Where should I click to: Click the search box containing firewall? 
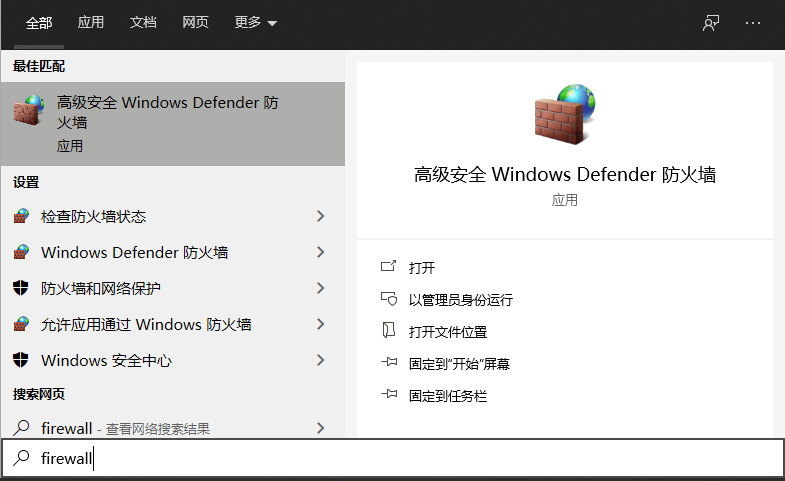point(392,458)
